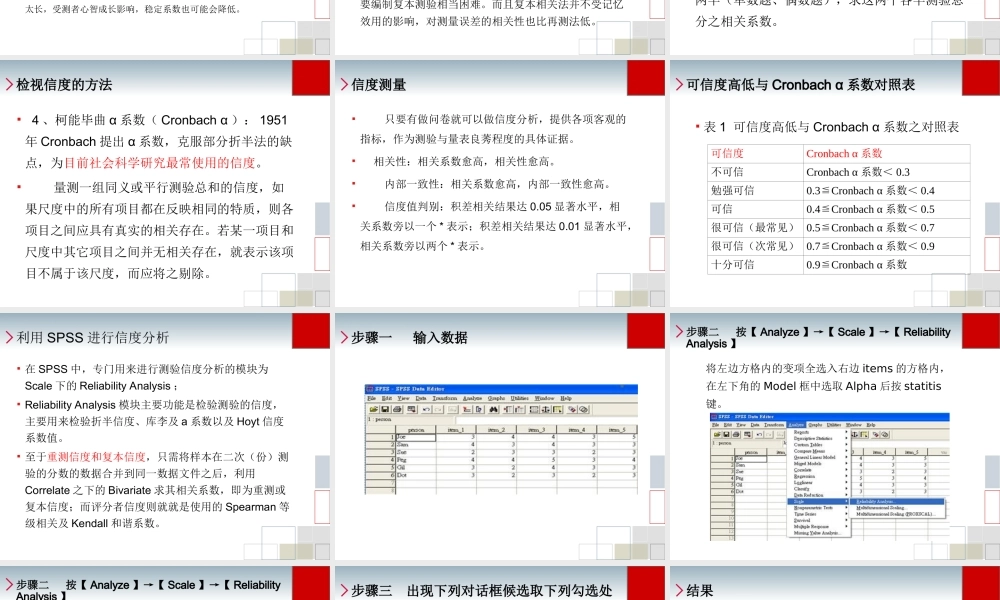Viewport: 1000px width, 600px height.
Task: Click the Dialog Recall toolbar icon
Action: (x=412, y=409)
